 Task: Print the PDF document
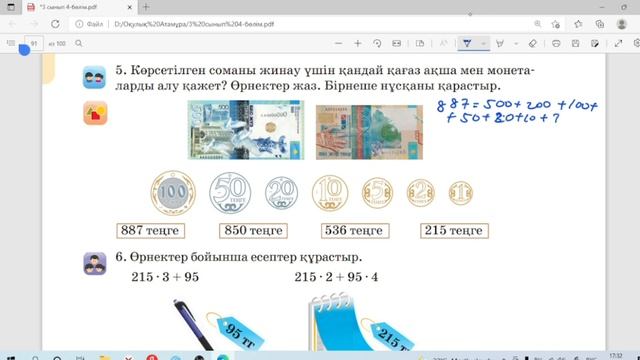coord(556,43)
